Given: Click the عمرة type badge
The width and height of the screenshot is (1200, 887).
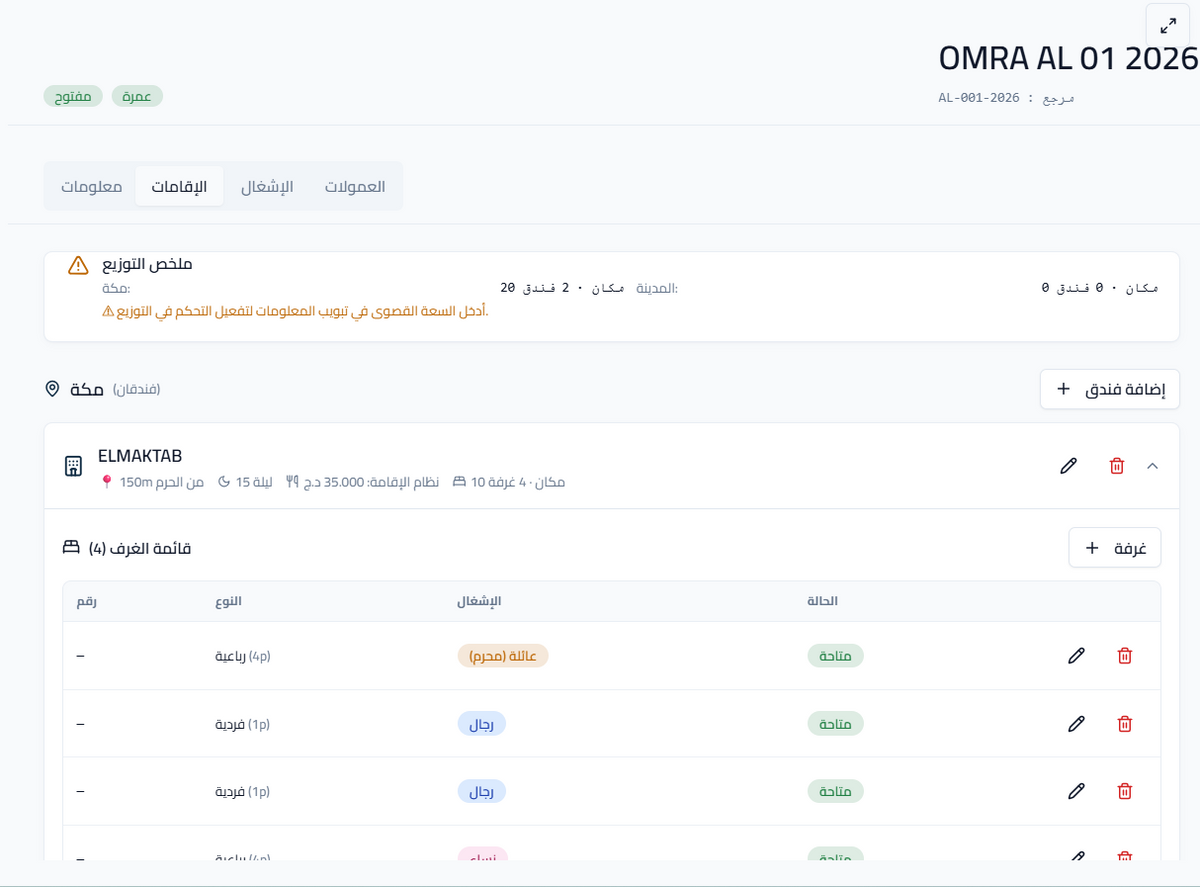Looking at the screenshot, I should pos(137,96).
